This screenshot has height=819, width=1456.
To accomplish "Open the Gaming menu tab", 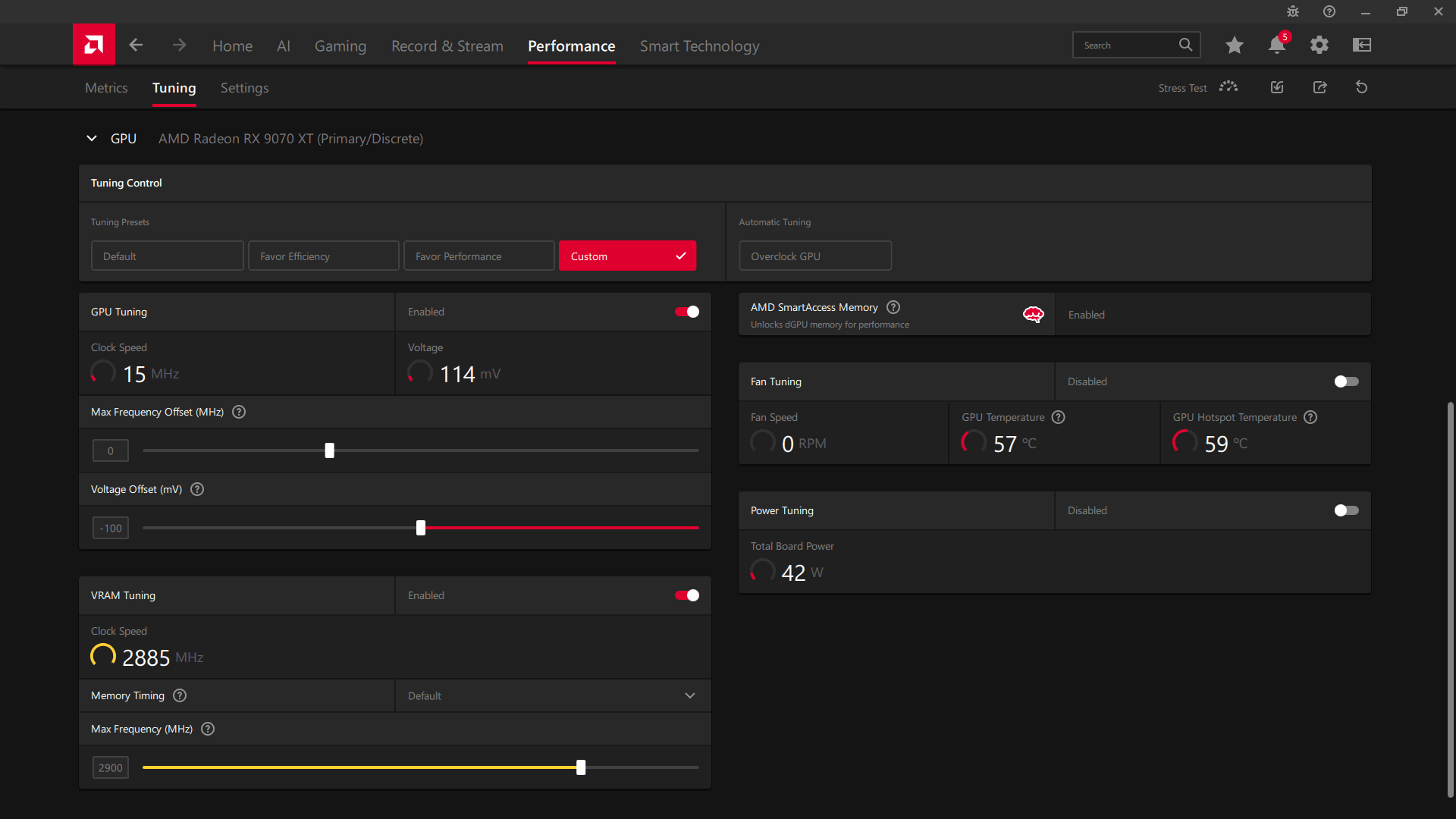I will (340, 46).
